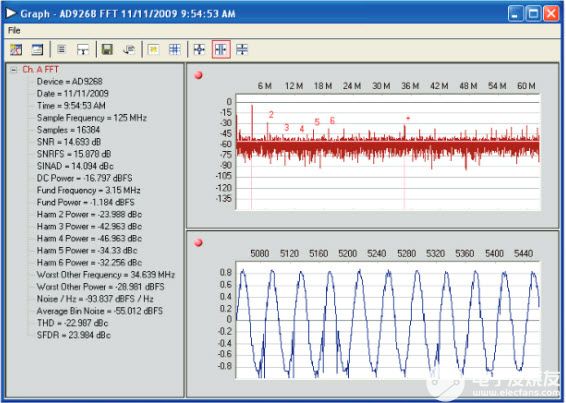Viewport: 566px width, 403px height.
Task: Select 'Device = AD9268' row
Action: coord(69,82)
